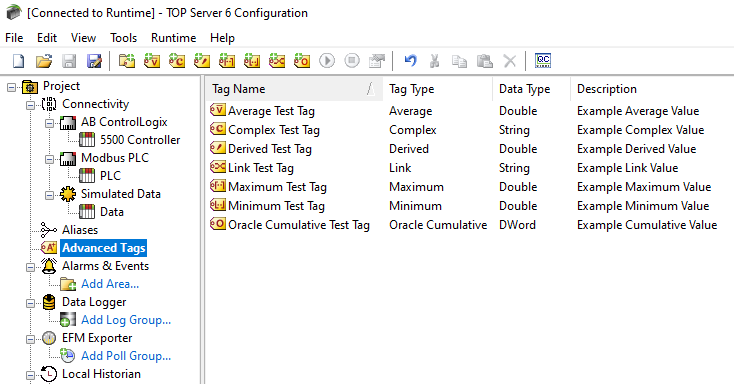This screenshot has height=384, width=734.
Task: Collapse the Local Historian node
Action: click(x=30, y=376)
